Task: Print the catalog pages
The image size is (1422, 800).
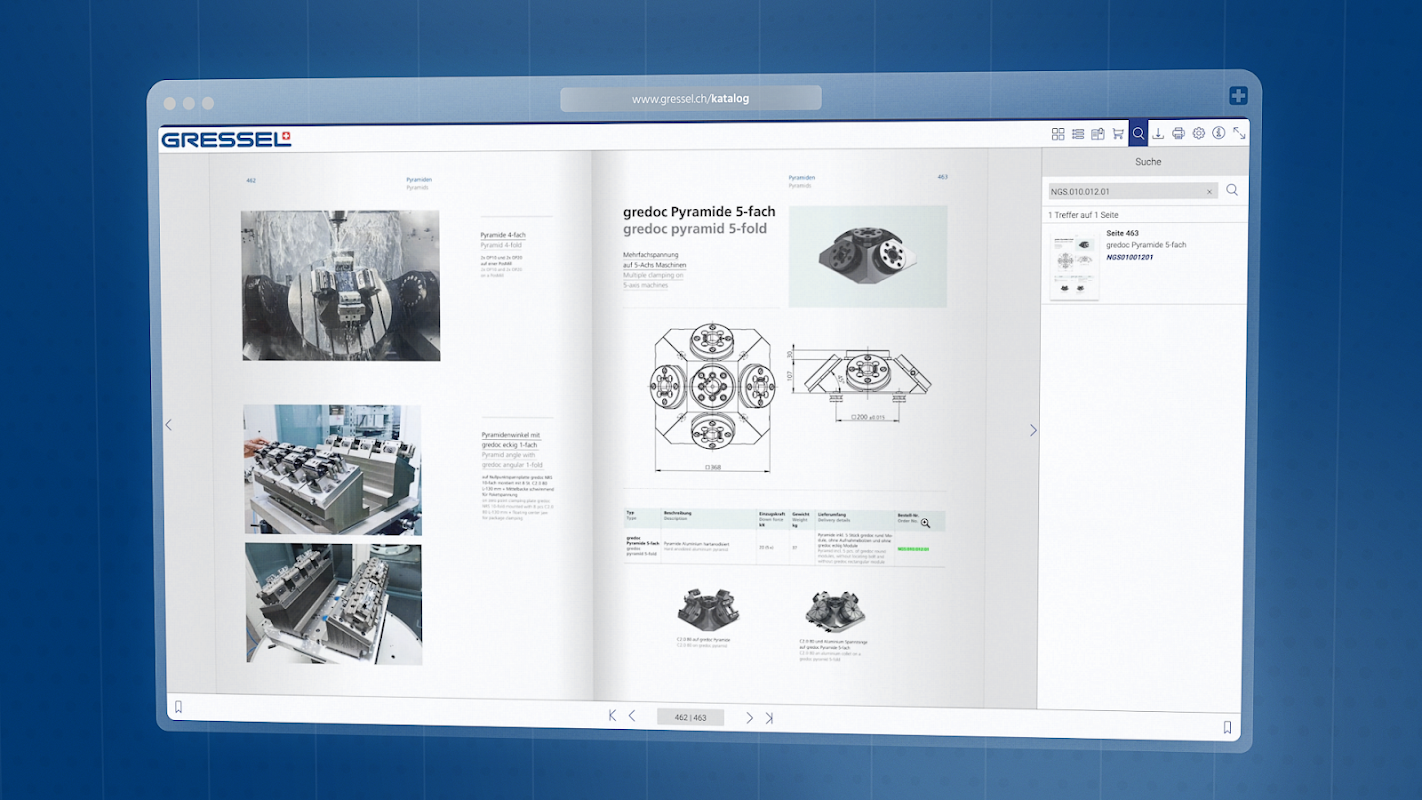Action: (x=1178, y=134)
